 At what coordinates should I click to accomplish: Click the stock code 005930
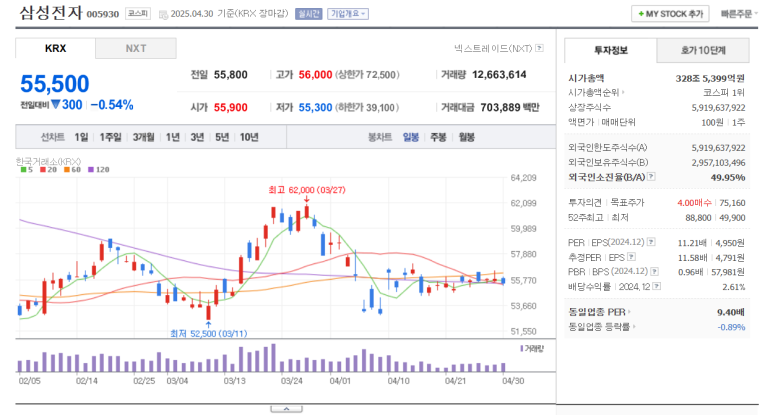(x=103, y=14)
